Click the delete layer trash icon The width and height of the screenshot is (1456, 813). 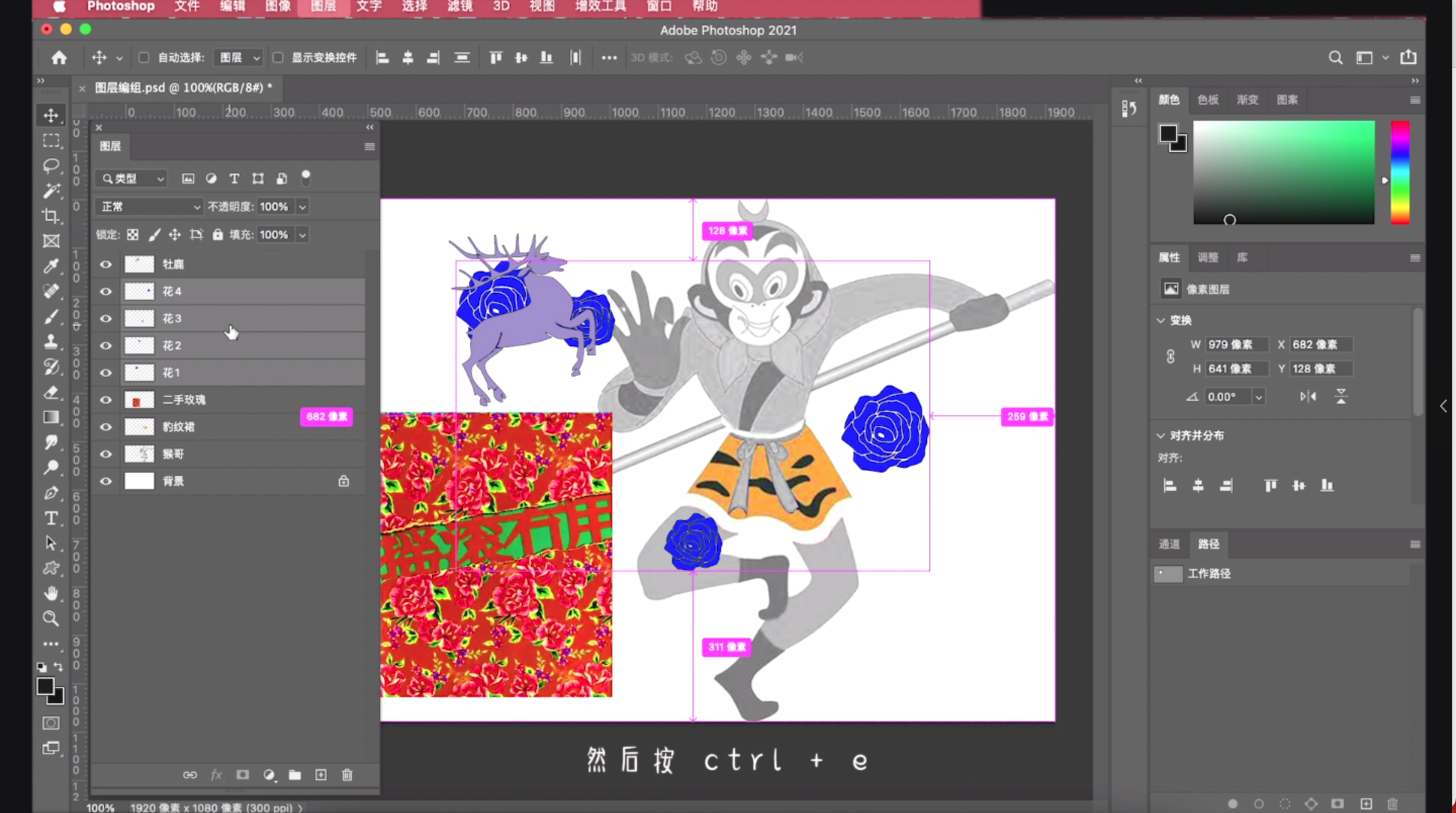(x=347, y=775)
